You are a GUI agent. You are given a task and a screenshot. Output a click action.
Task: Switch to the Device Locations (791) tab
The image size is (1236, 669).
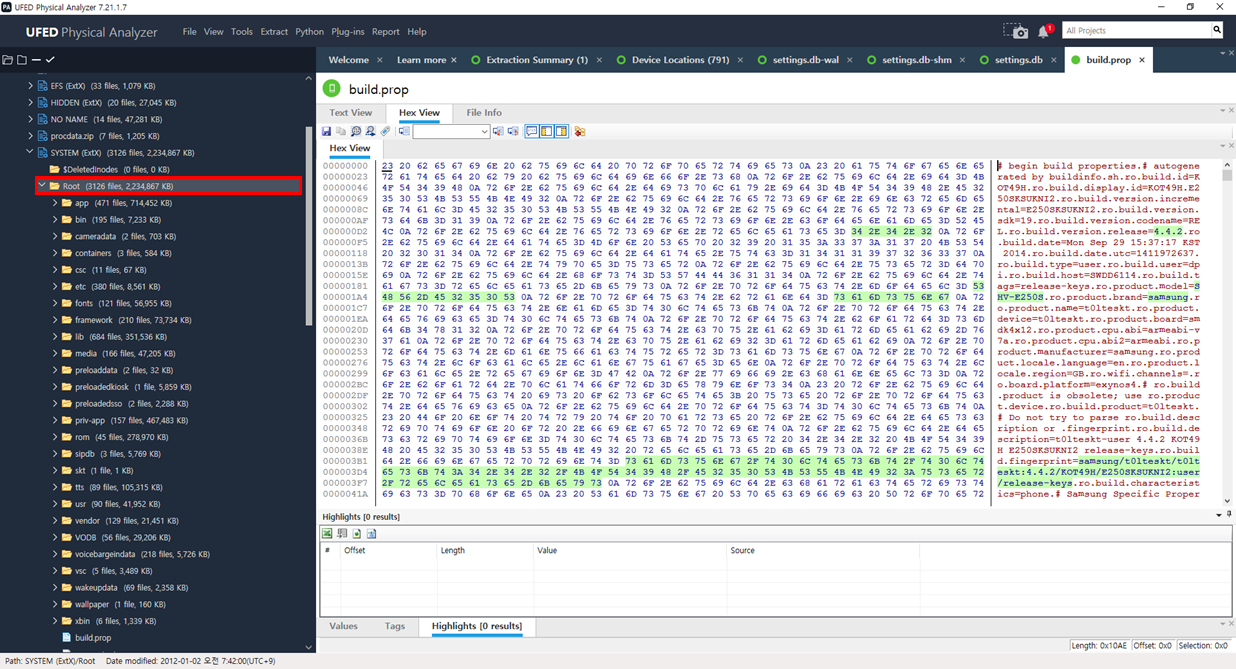coord(680,60)
